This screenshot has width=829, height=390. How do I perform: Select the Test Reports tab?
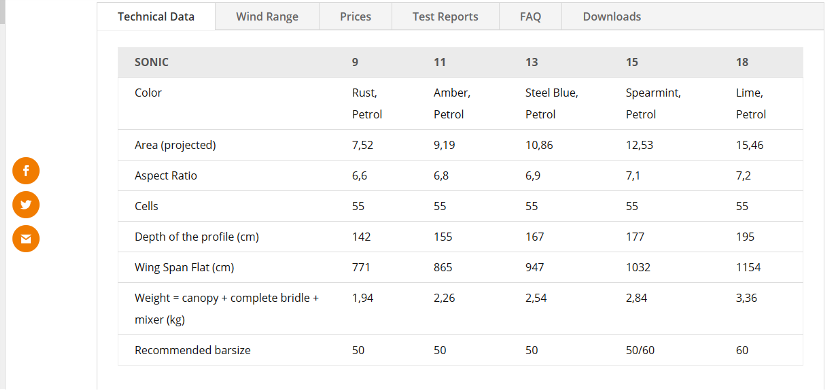[x=445, y=16]
